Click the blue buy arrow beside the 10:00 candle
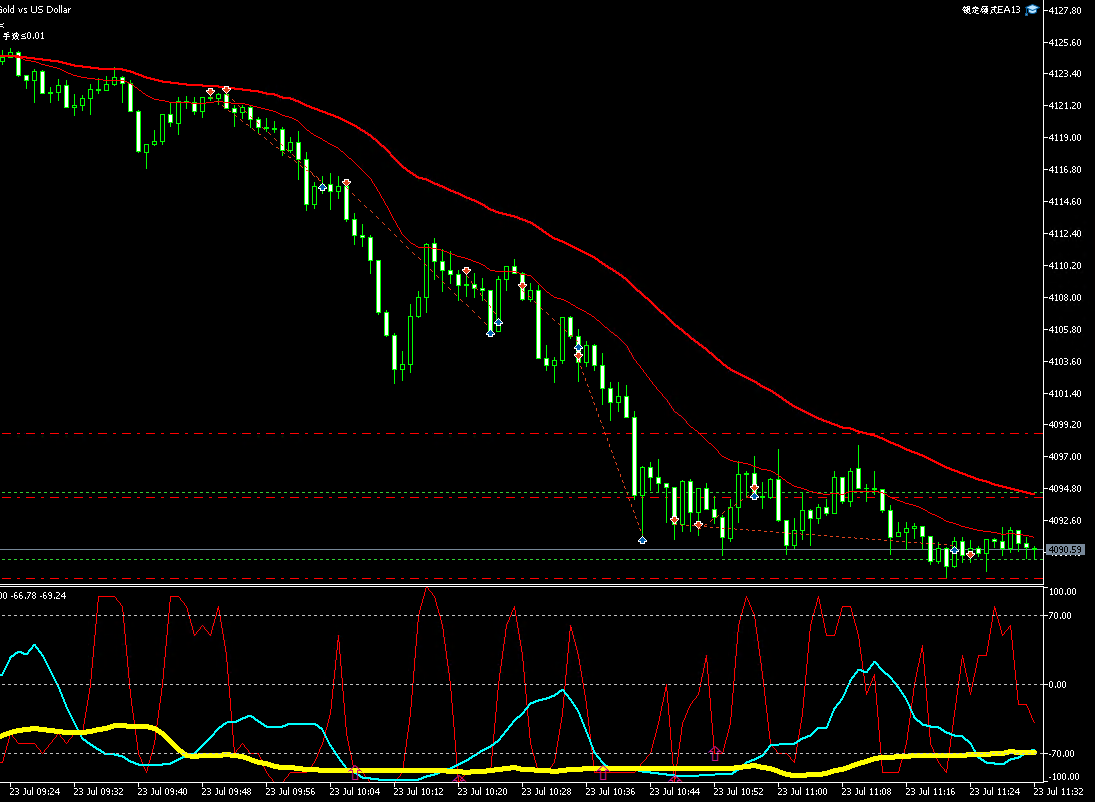This screenshot has width=1095, height=802. coord(322,187)
